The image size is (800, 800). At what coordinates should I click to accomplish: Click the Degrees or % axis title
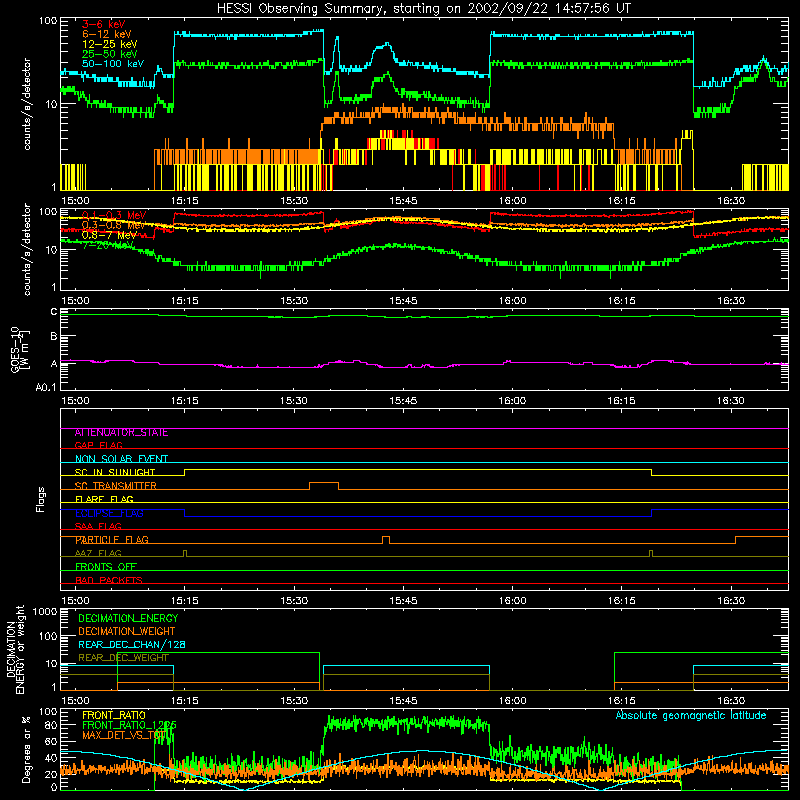coord(26,749)
